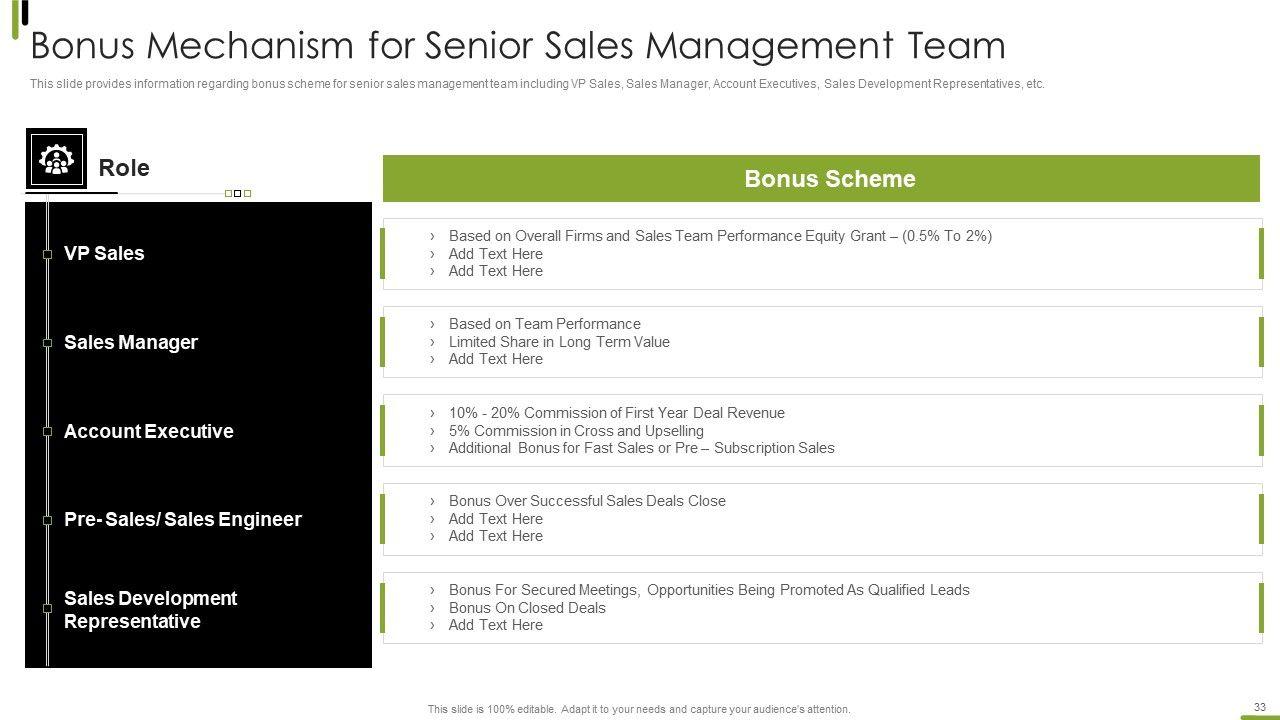
Task: Click the VP Sales role label
Action: (104, 254)
